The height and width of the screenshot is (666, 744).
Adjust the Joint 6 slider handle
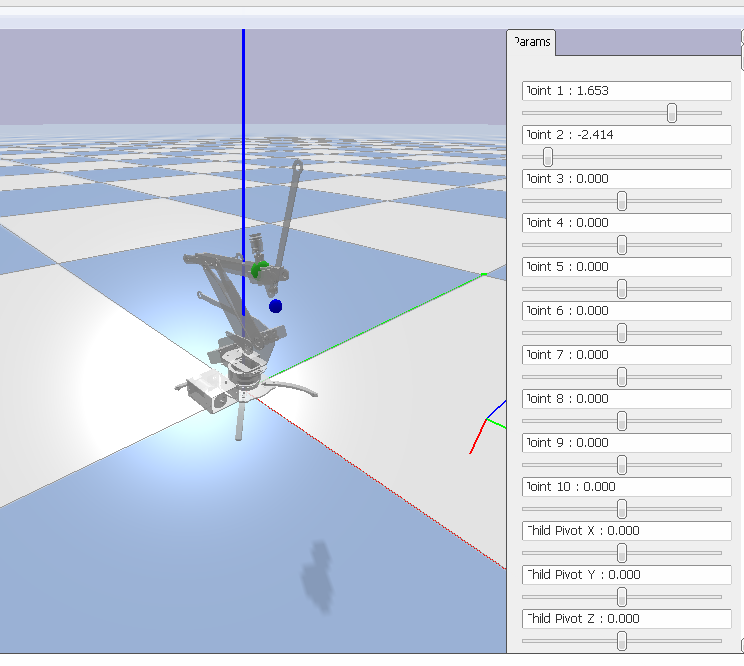[x=622, y=333]
